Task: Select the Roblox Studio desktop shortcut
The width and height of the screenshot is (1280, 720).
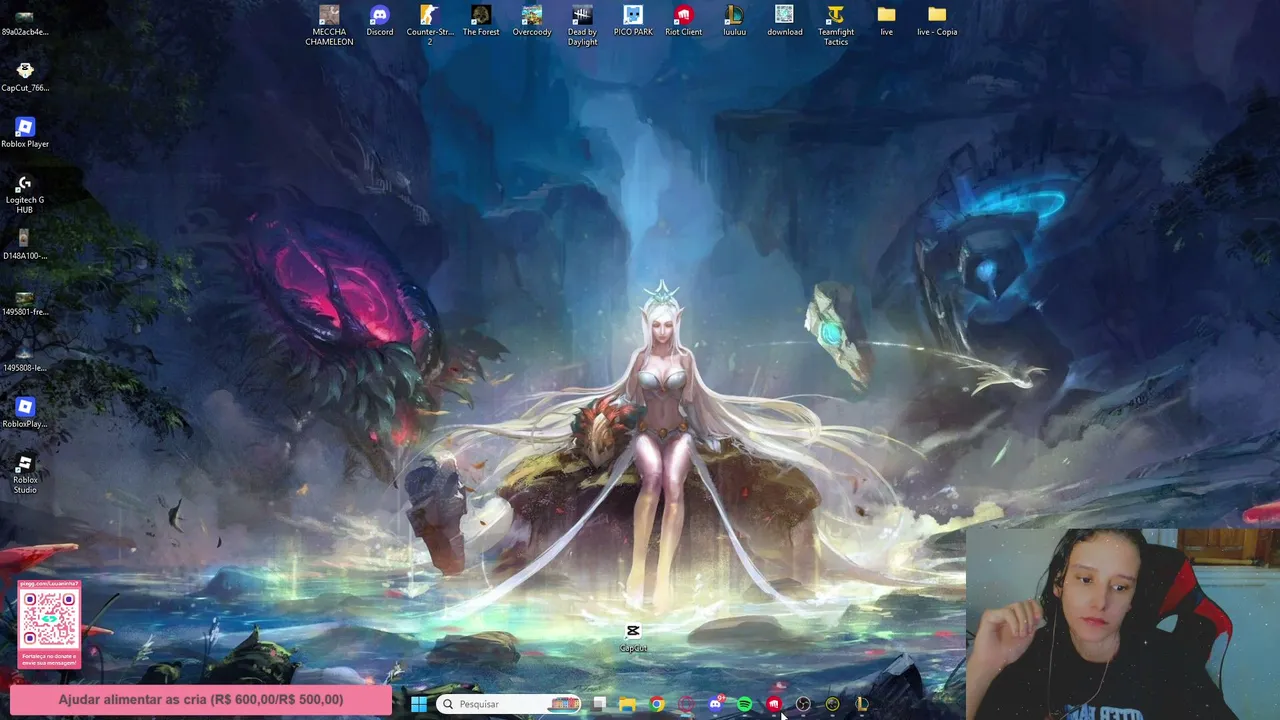Action: (25, 474)
